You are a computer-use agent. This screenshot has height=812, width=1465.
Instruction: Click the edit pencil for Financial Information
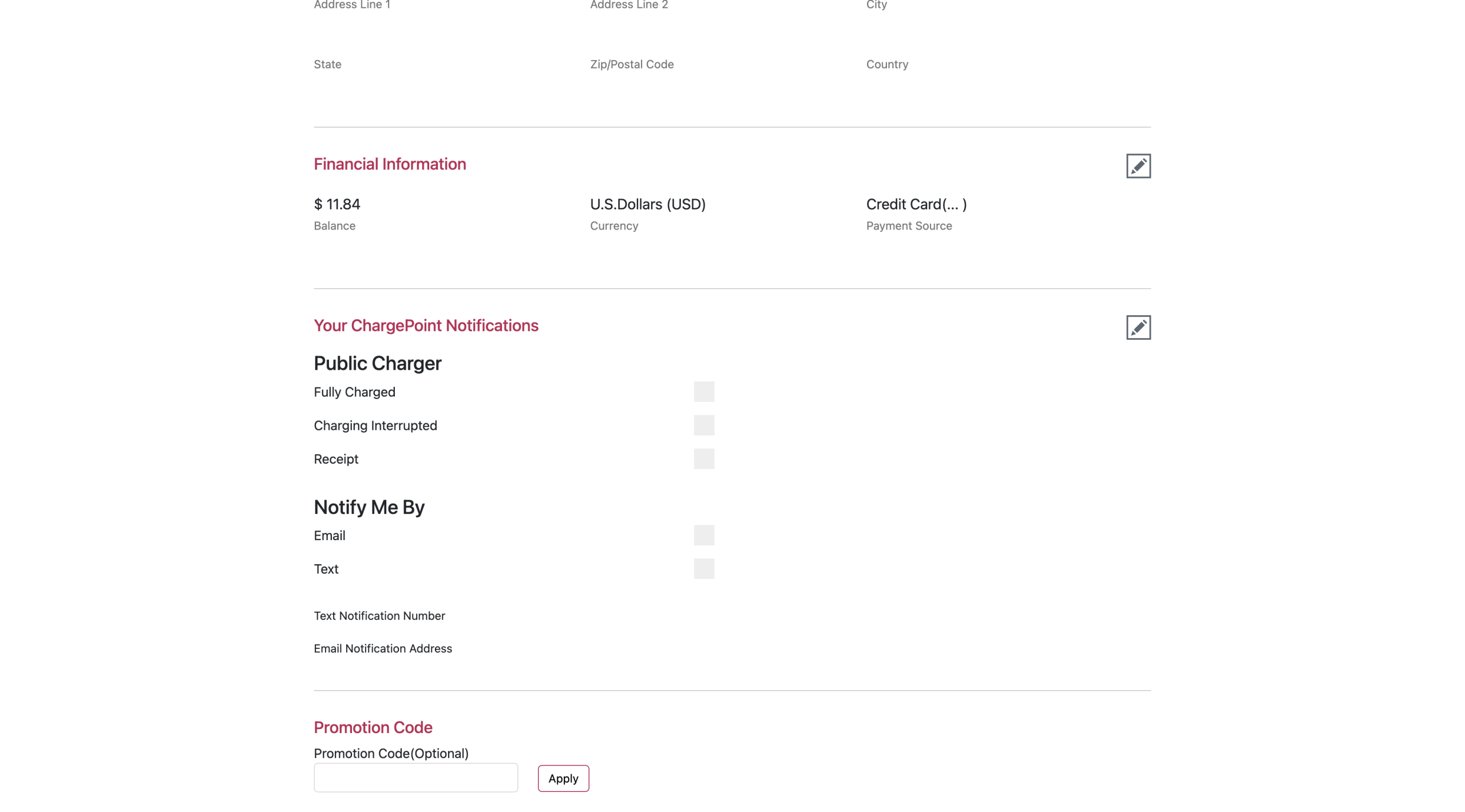1138,166
